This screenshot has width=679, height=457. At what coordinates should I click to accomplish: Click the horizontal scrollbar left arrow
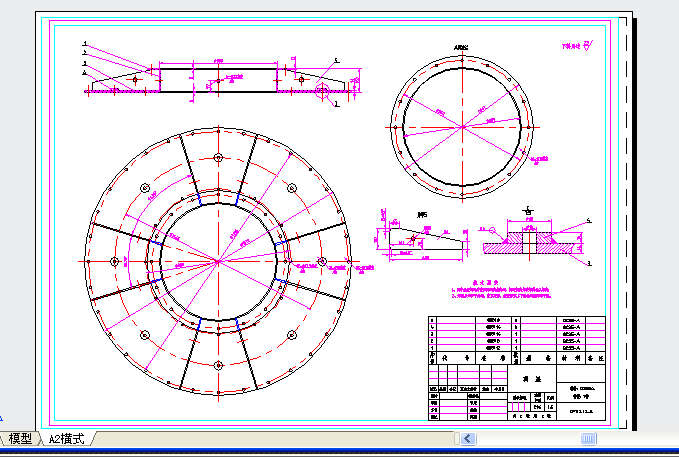click(468, 439)
